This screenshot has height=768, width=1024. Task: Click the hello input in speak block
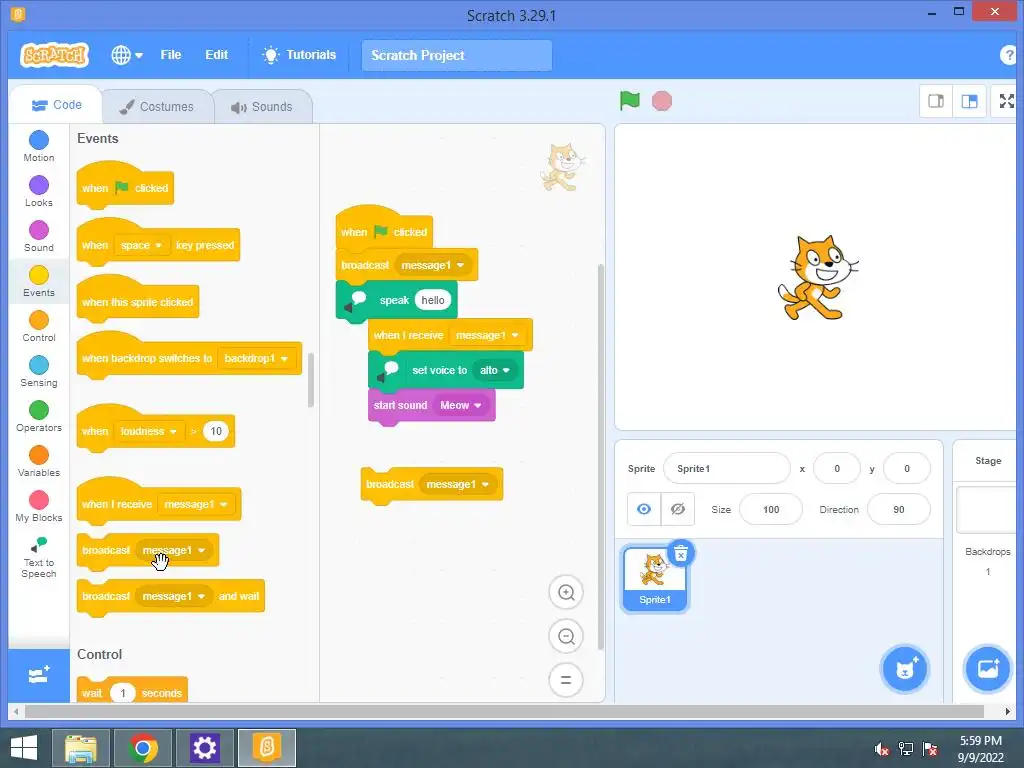433,300
